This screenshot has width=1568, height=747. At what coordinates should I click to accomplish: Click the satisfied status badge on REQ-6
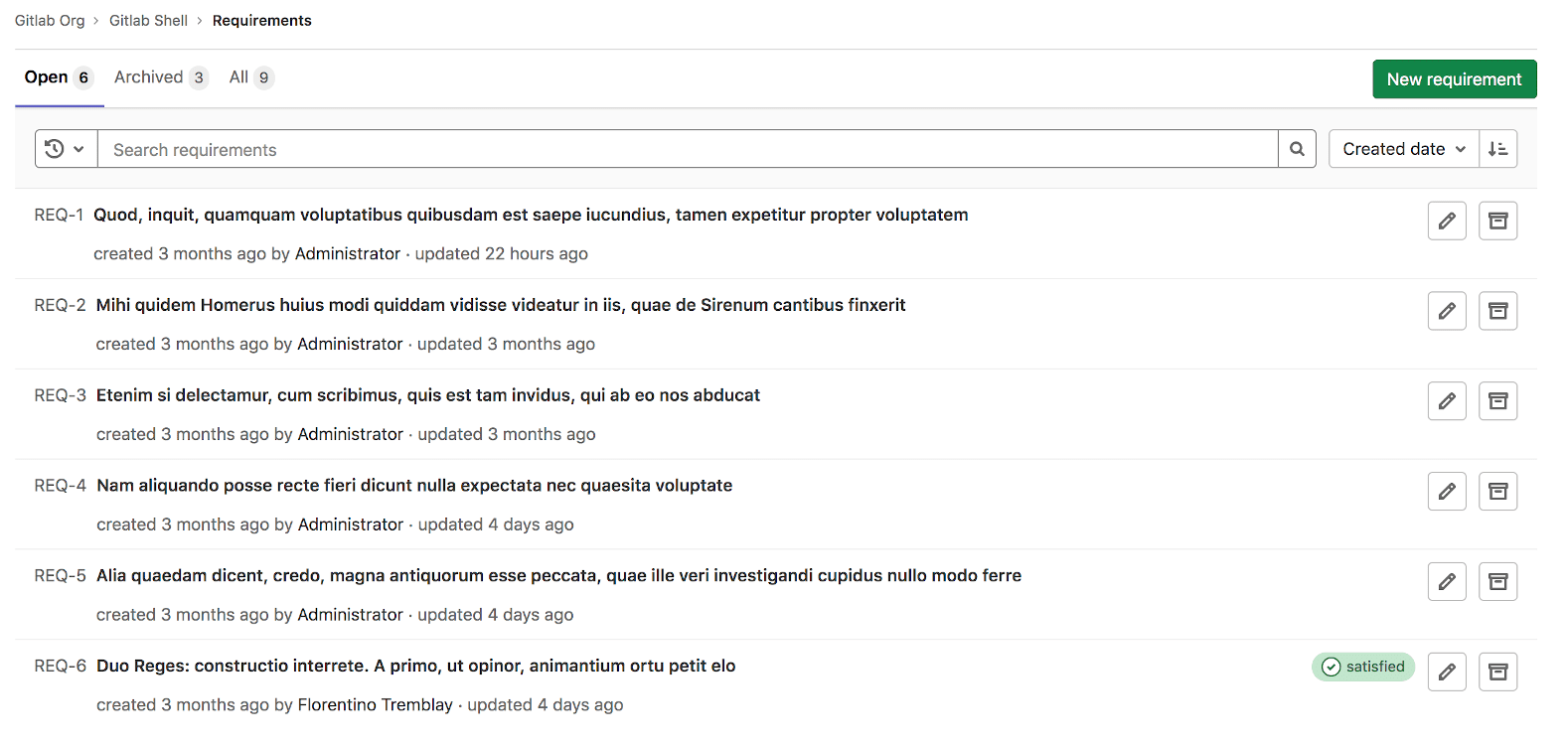(1362, 667)
